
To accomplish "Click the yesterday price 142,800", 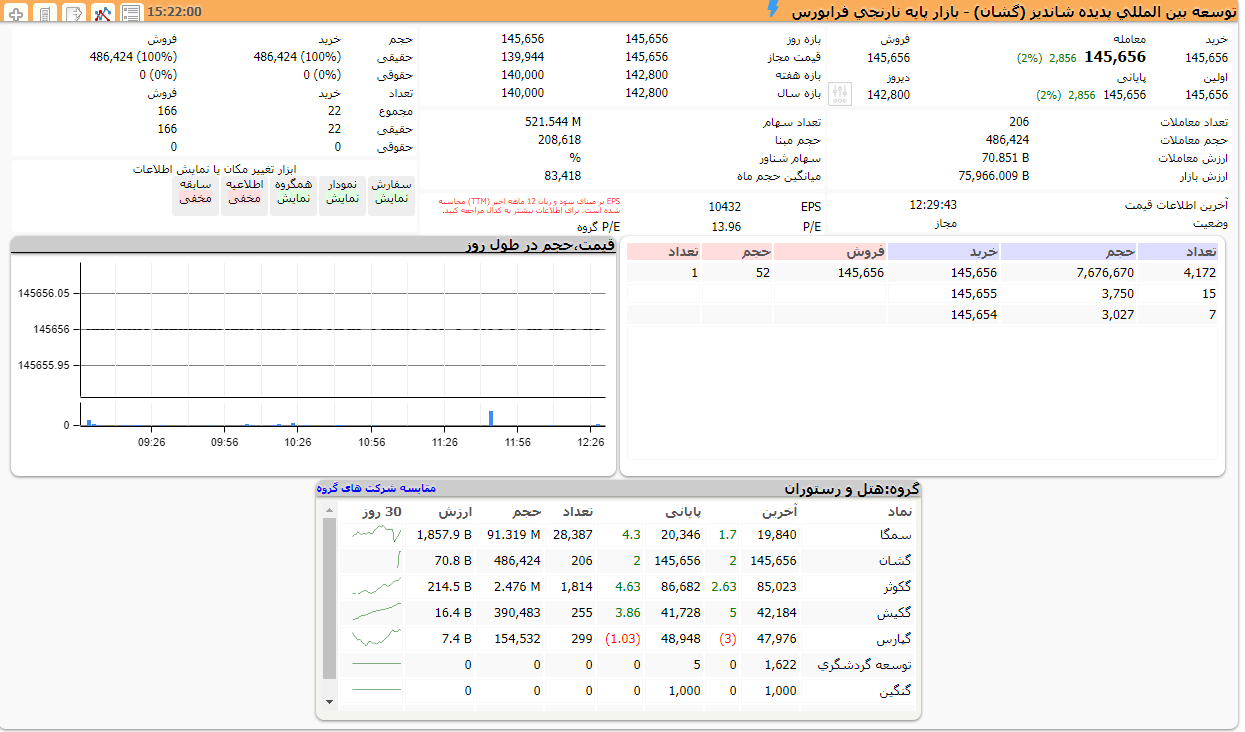I will click(x=889, y=94).
